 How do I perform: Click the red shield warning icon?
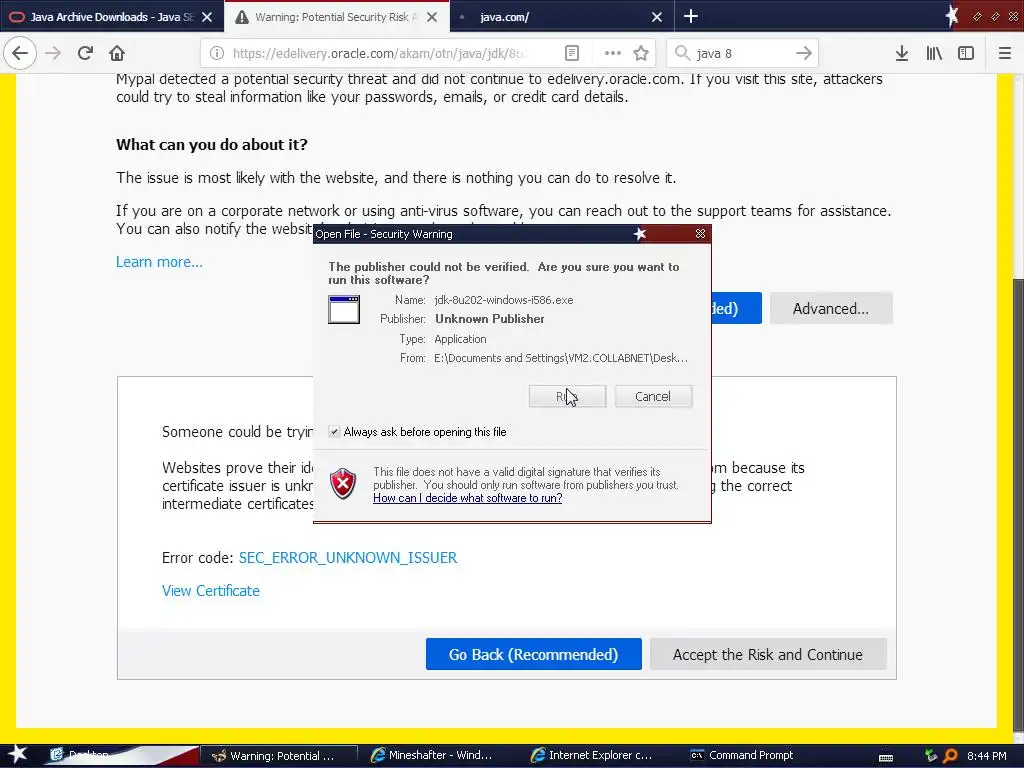tap(343, 484)
